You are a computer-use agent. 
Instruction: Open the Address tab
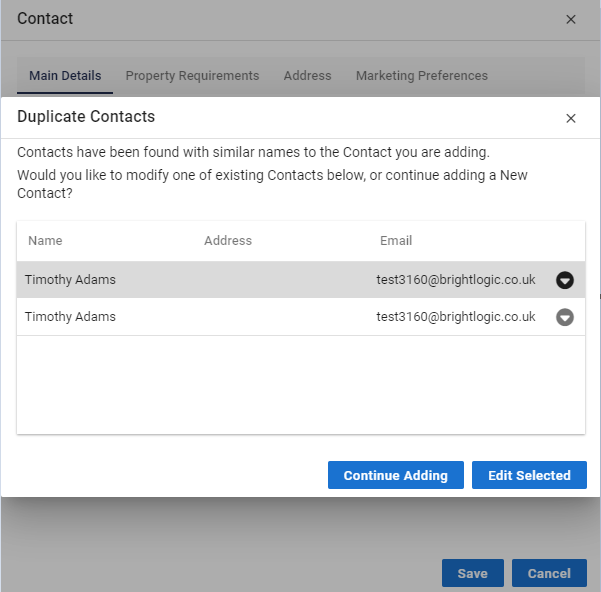pos(307,75)
